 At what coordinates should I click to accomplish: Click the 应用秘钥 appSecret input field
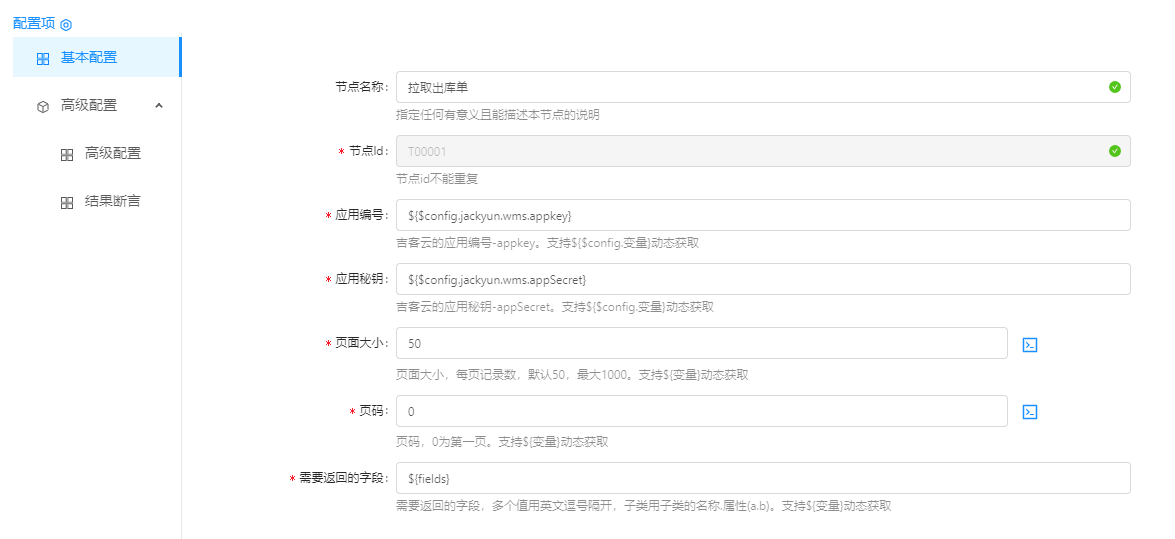point(762,279)
